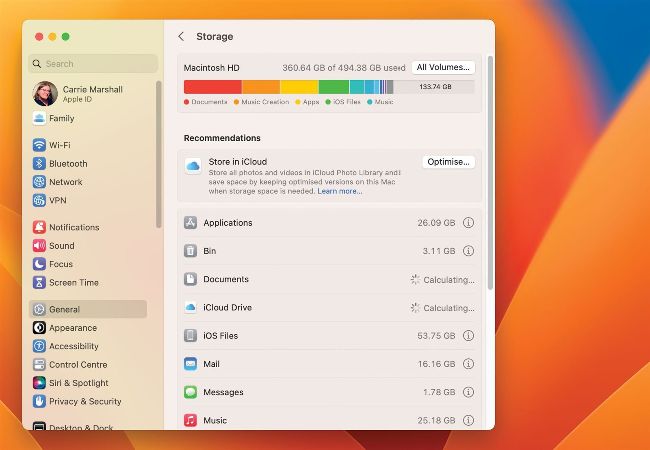Open the Network globe icon
The image size is (650, 450).
coord(39,181)
